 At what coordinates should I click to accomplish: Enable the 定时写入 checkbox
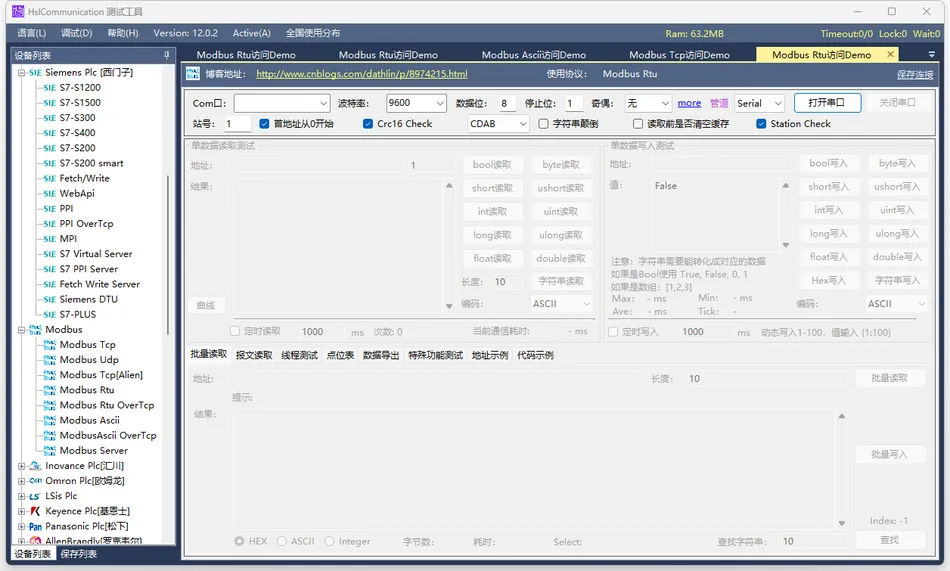click(613, 332)
